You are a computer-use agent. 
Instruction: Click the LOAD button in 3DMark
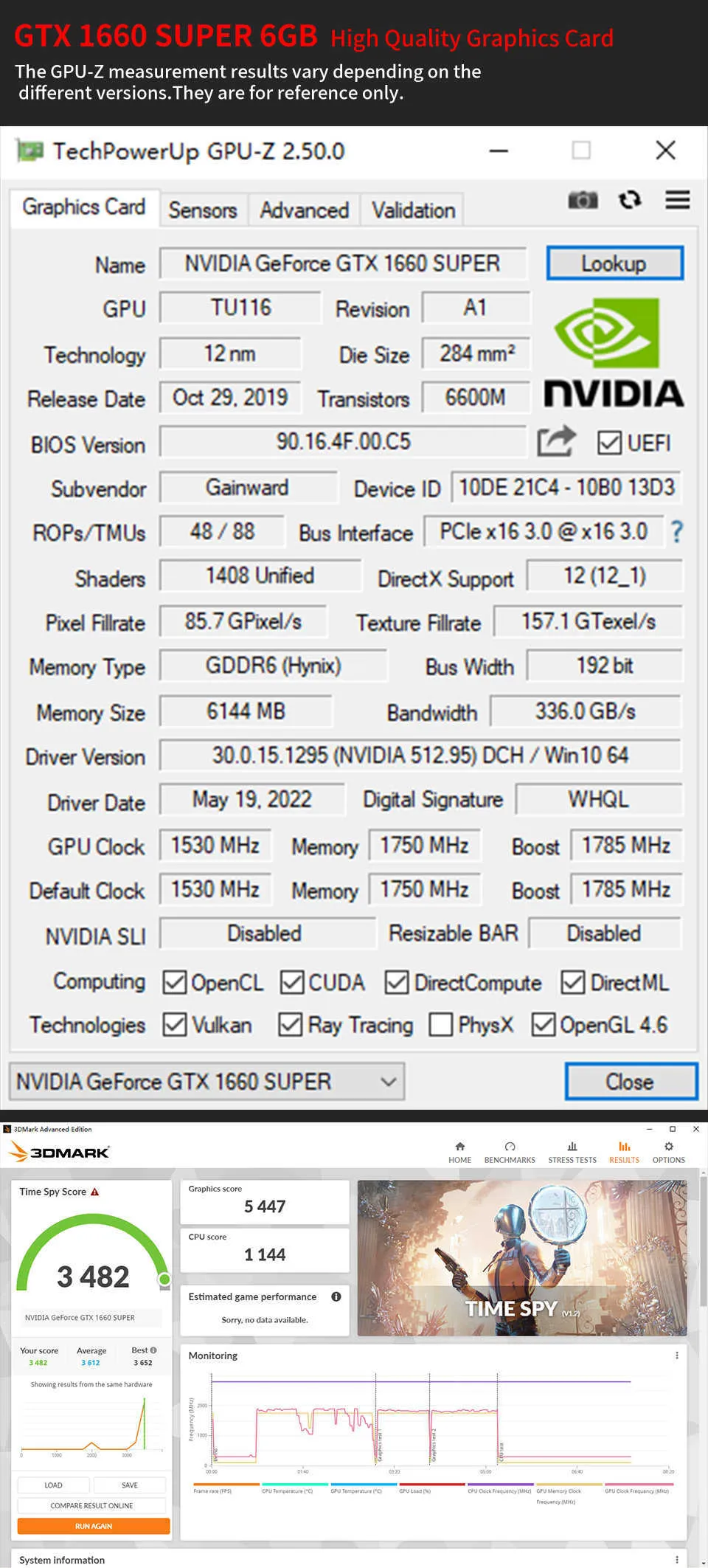(53, 1485)
